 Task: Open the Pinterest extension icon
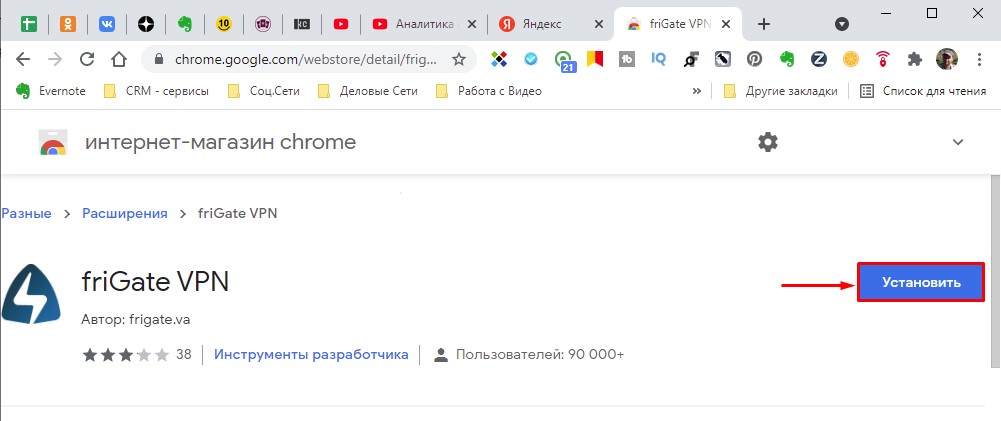755,59
